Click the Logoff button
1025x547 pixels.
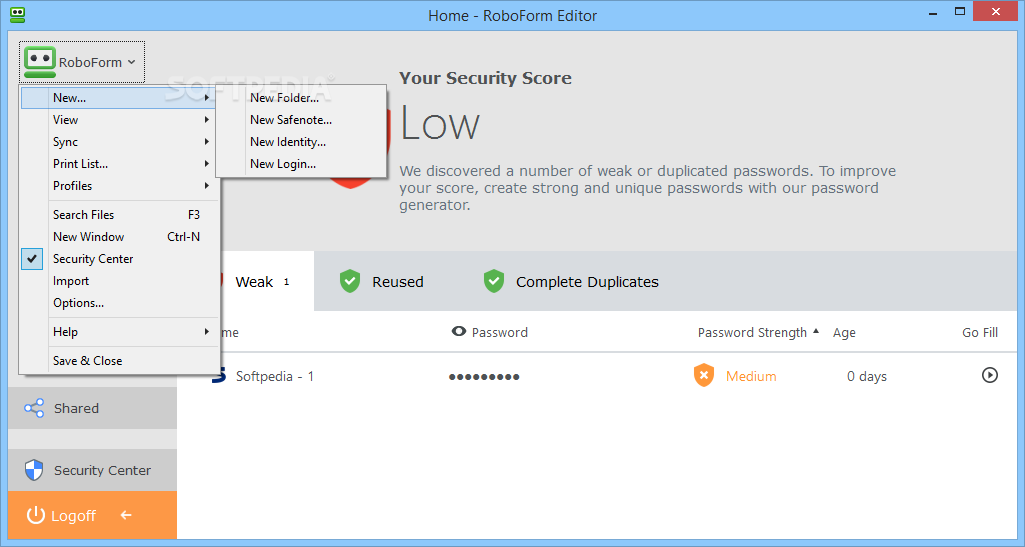[x=92, y=516]
